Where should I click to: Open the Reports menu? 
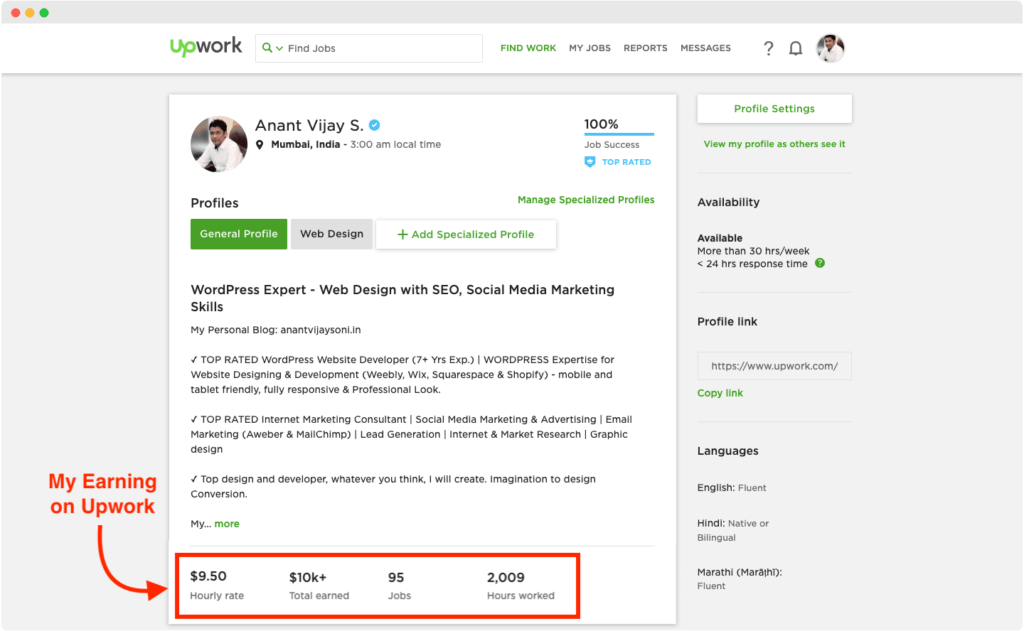click(645, 48)
